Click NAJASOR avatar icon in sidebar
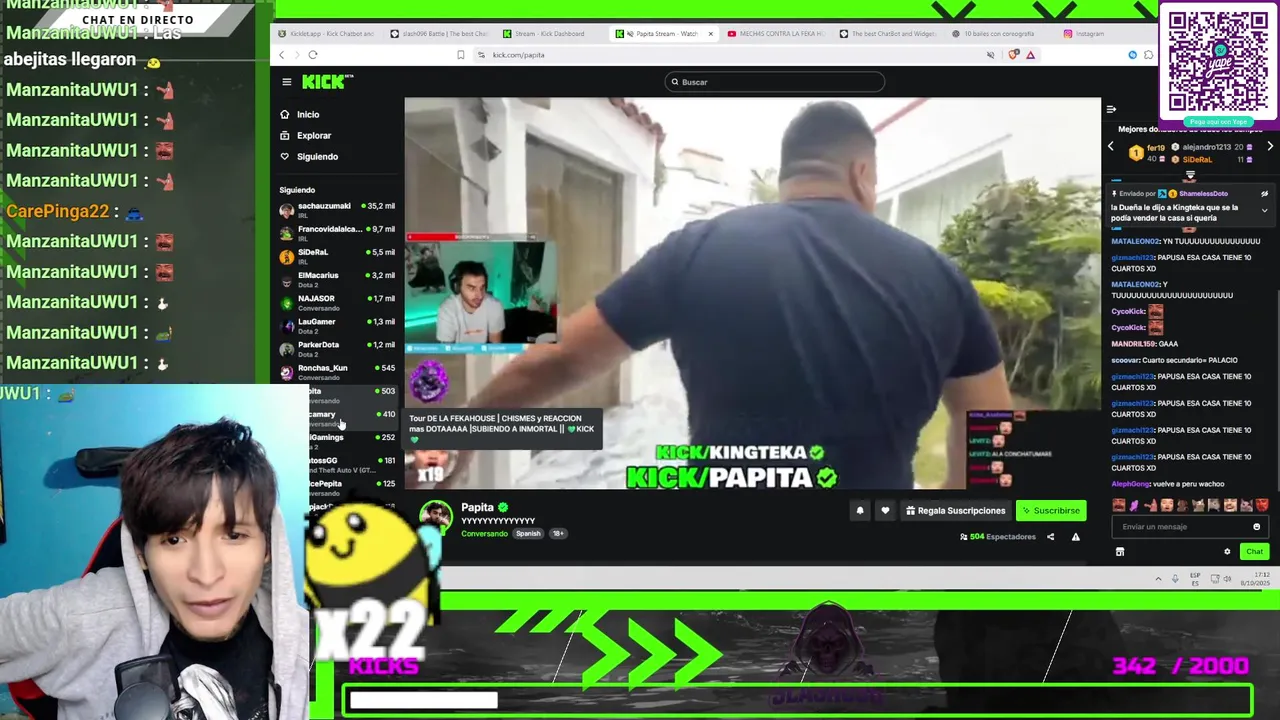The image size is (1280, 720). [x=287, y=302]
